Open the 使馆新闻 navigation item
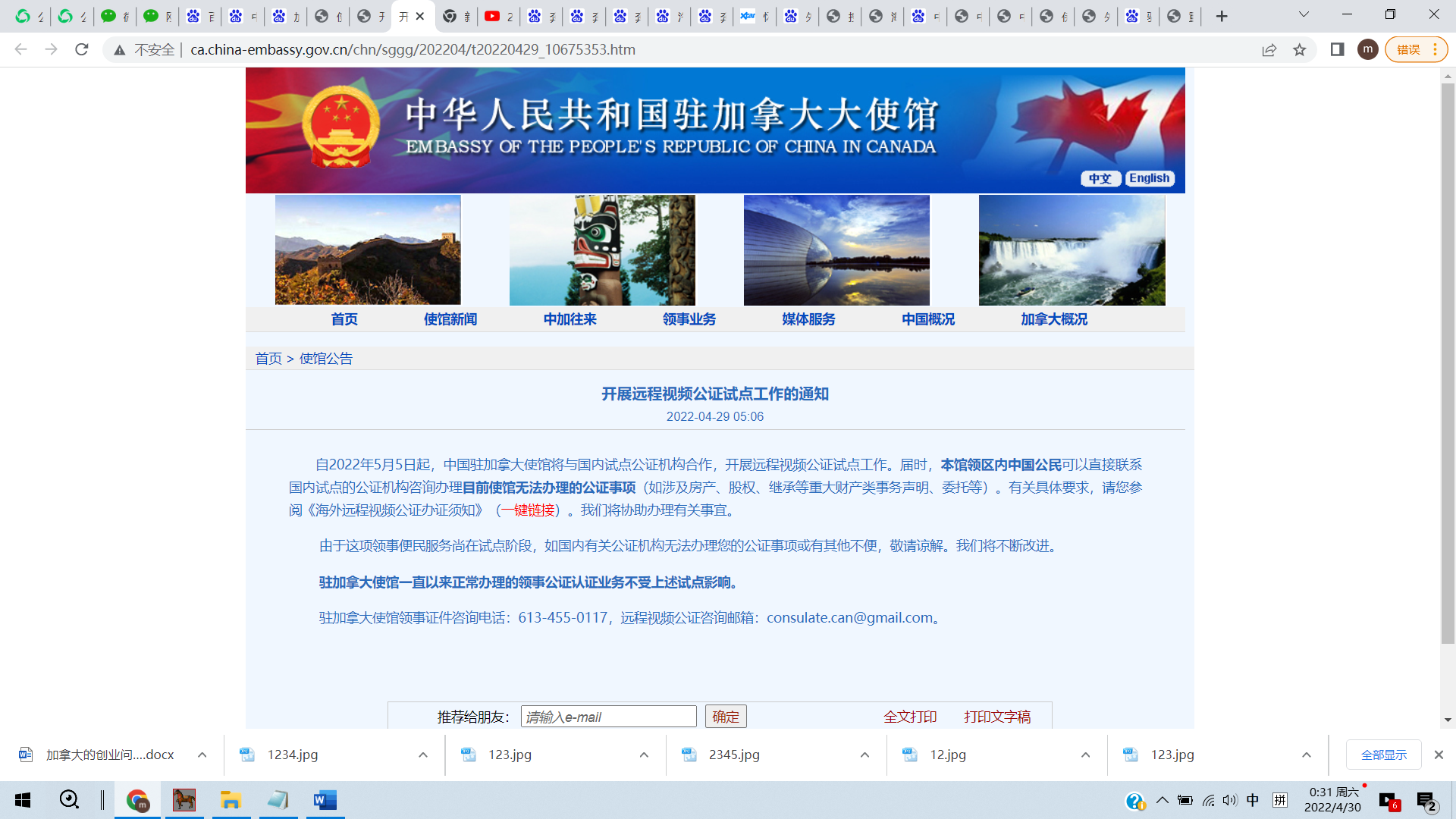 450,319
